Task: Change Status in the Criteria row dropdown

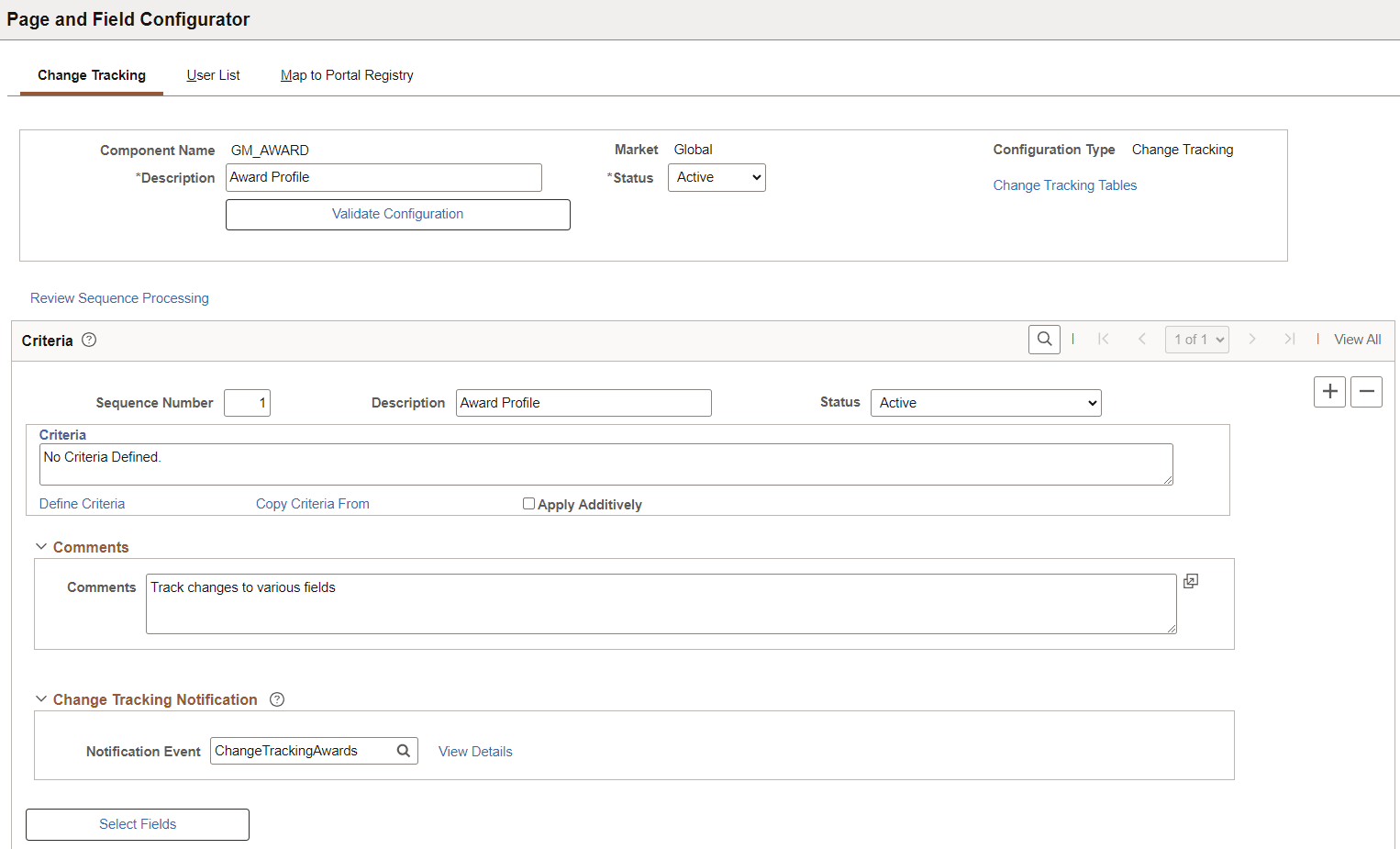Action: tap(985, 402)
